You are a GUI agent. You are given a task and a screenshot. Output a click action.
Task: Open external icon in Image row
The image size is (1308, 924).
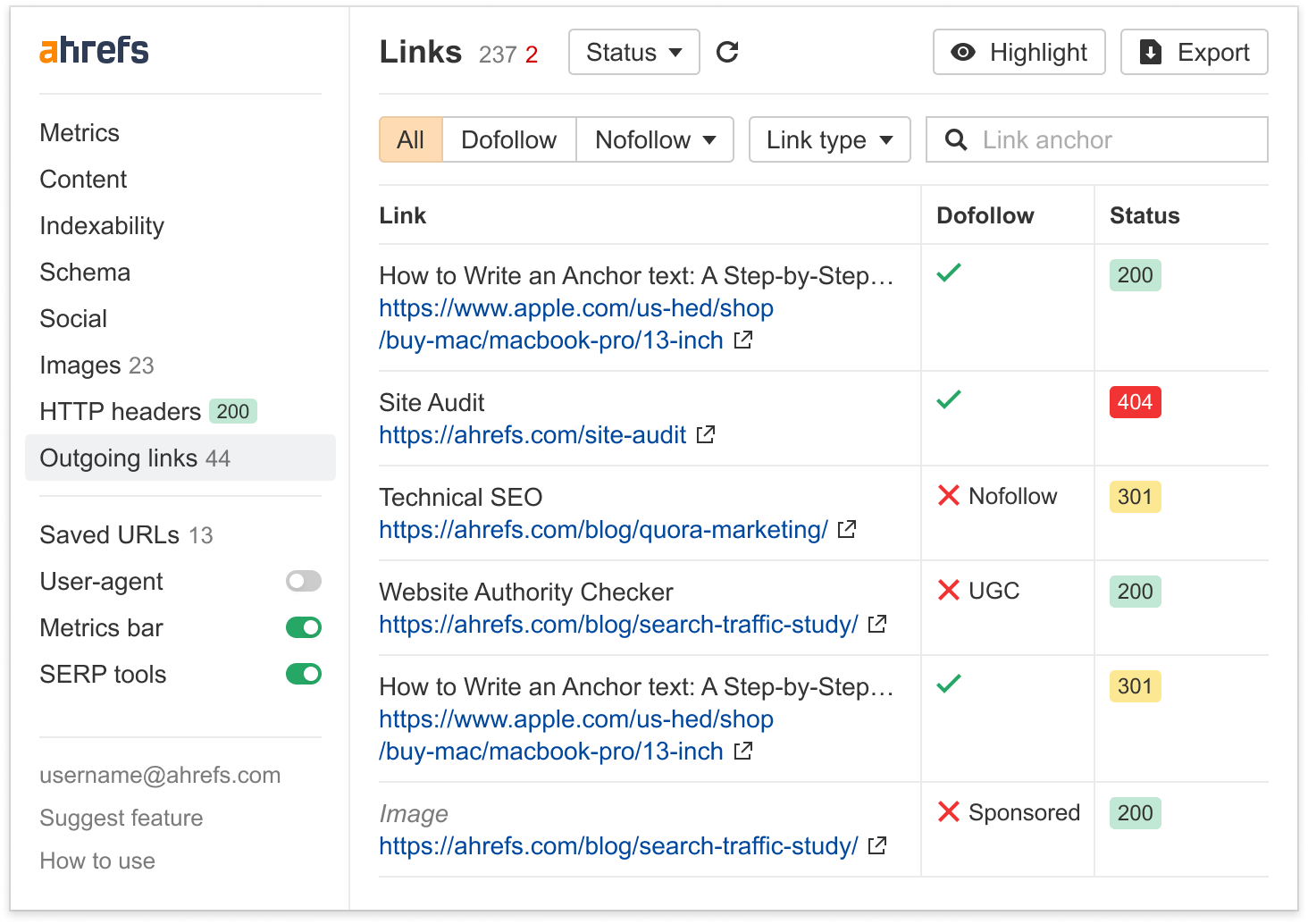(x=877, y=845)
